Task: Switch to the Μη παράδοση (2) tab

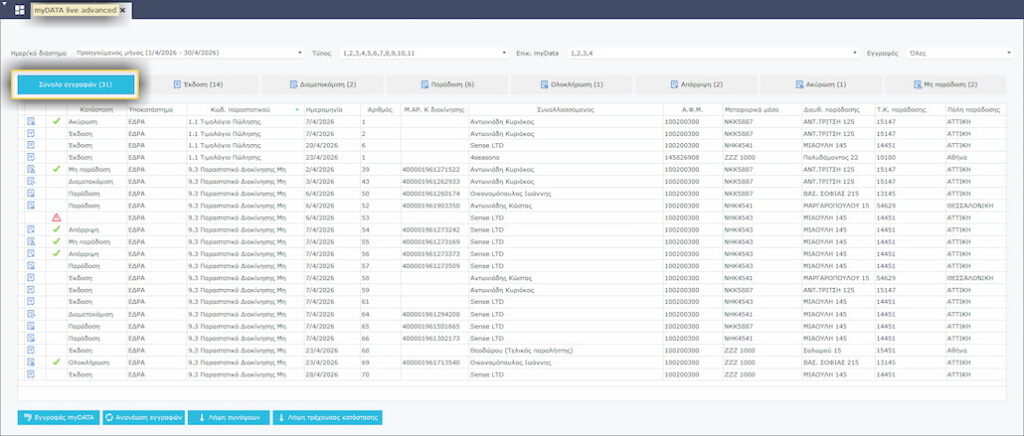Action: tap(945, 85)
